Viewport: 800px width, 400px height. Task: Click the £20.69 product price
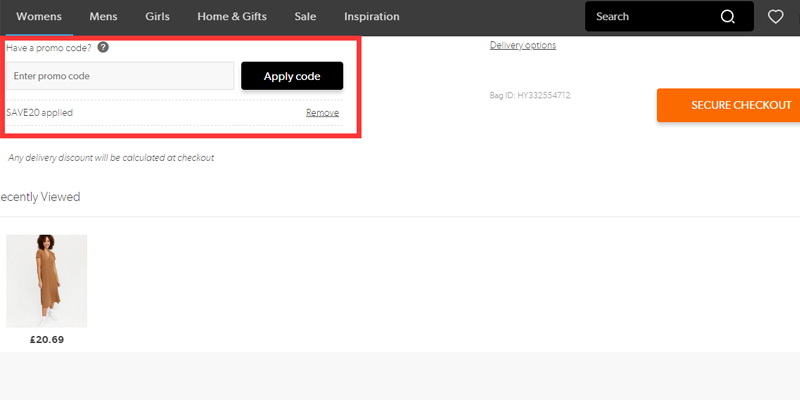pyautogui.click(x=47, y=340)
